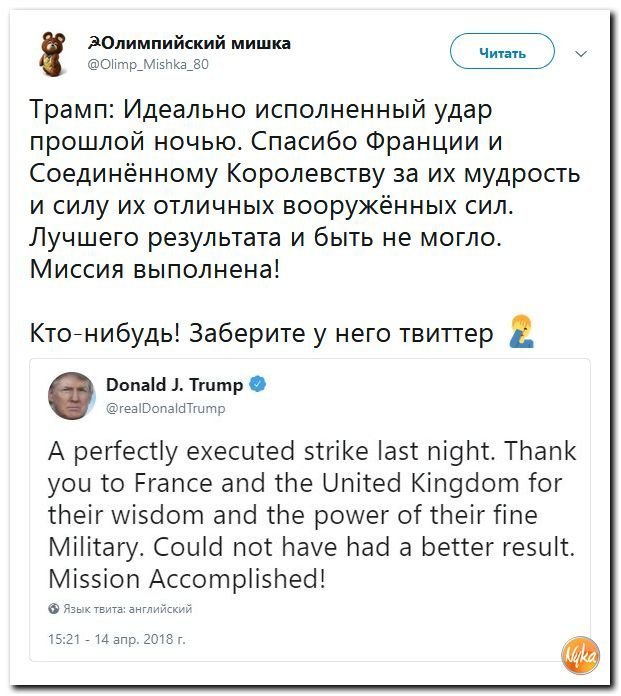
Task: Click the Миссия выполнена! line
Action: tap(155, 269)
